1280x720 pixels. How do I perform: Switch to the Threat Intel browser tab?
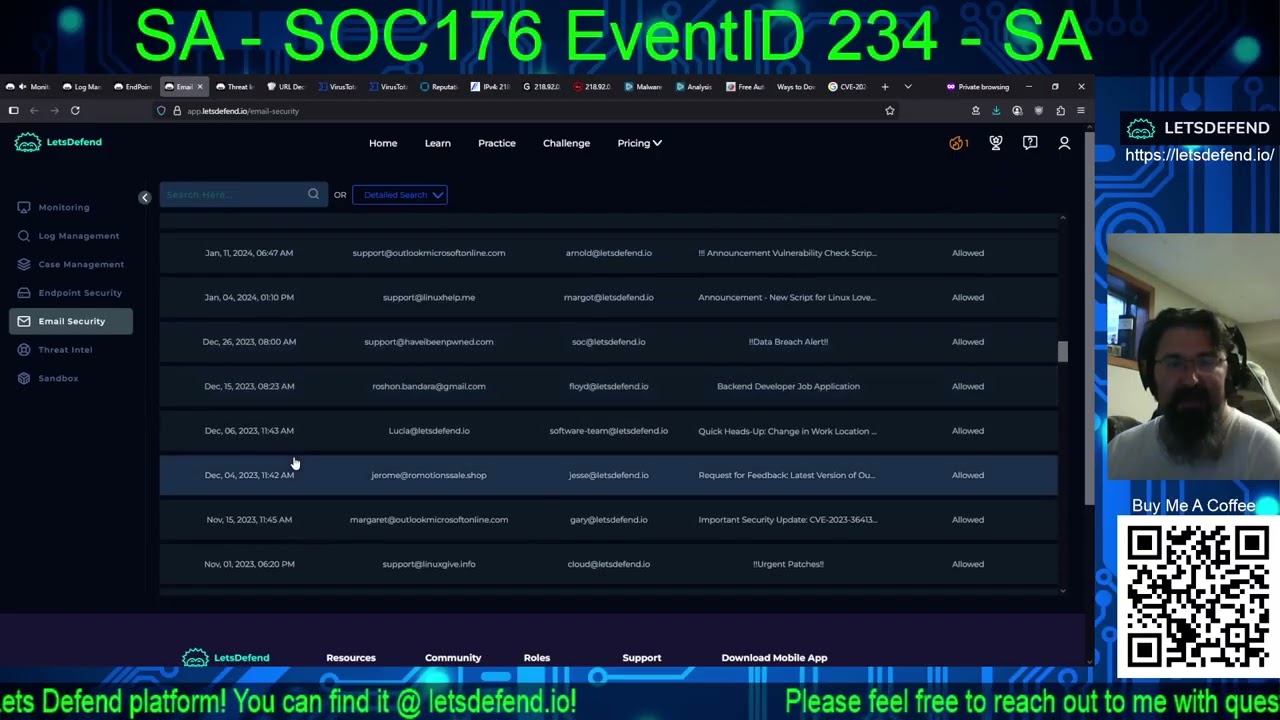[x=235, y=87]
